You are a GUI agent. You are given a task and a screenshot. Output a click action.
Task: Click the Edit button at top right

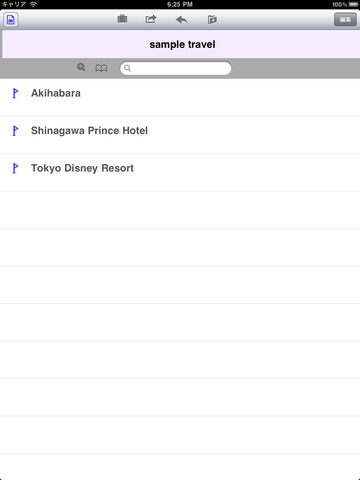tap(345, 20)
